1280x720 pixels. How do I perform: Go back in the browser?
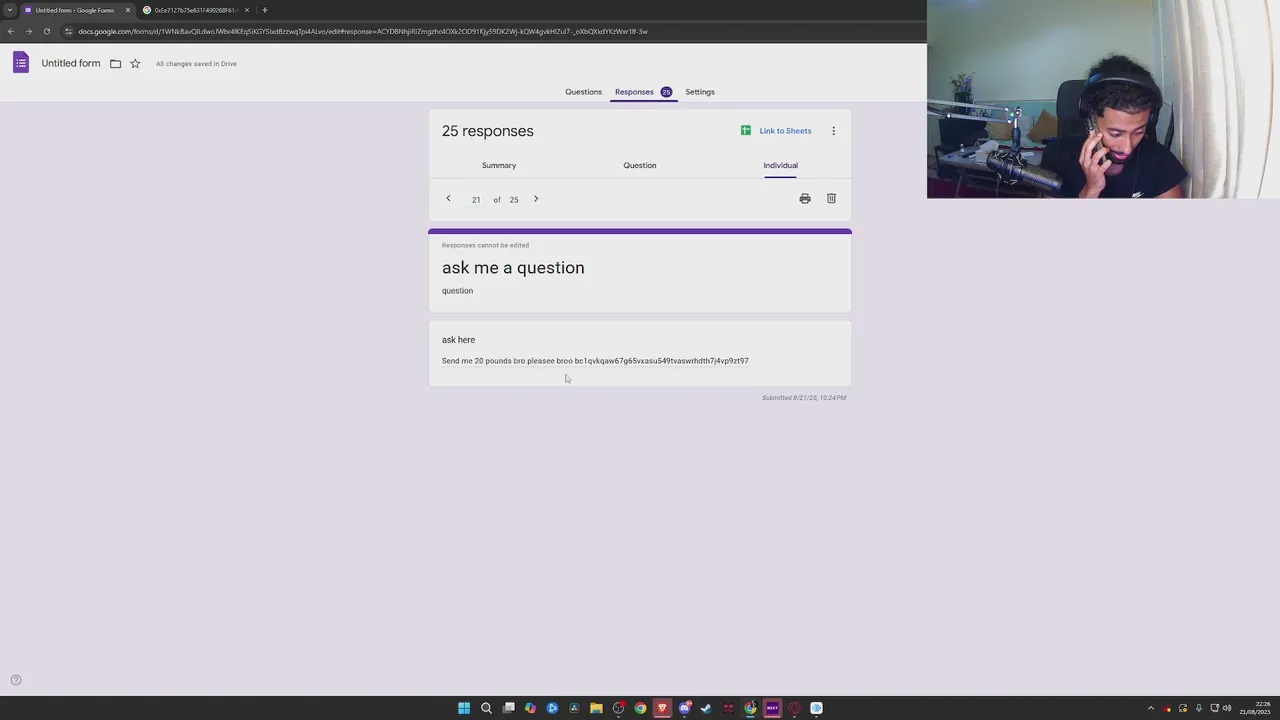point(10,31)
